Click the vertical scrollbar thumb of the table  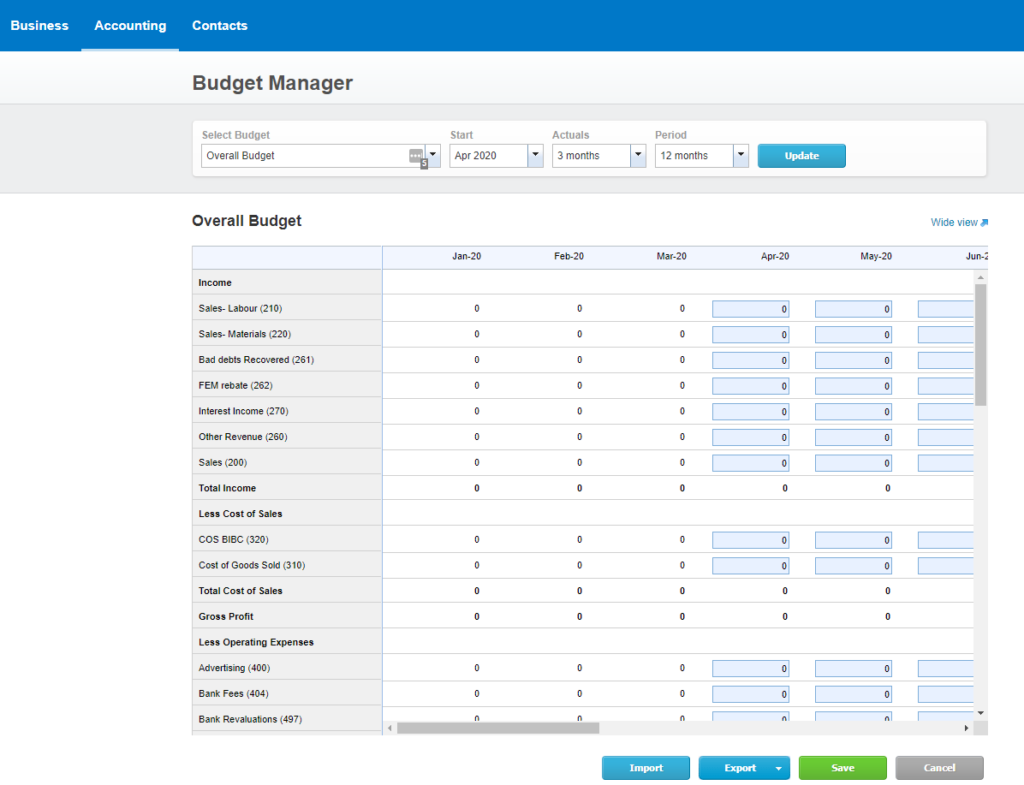(x=980, y=345)
